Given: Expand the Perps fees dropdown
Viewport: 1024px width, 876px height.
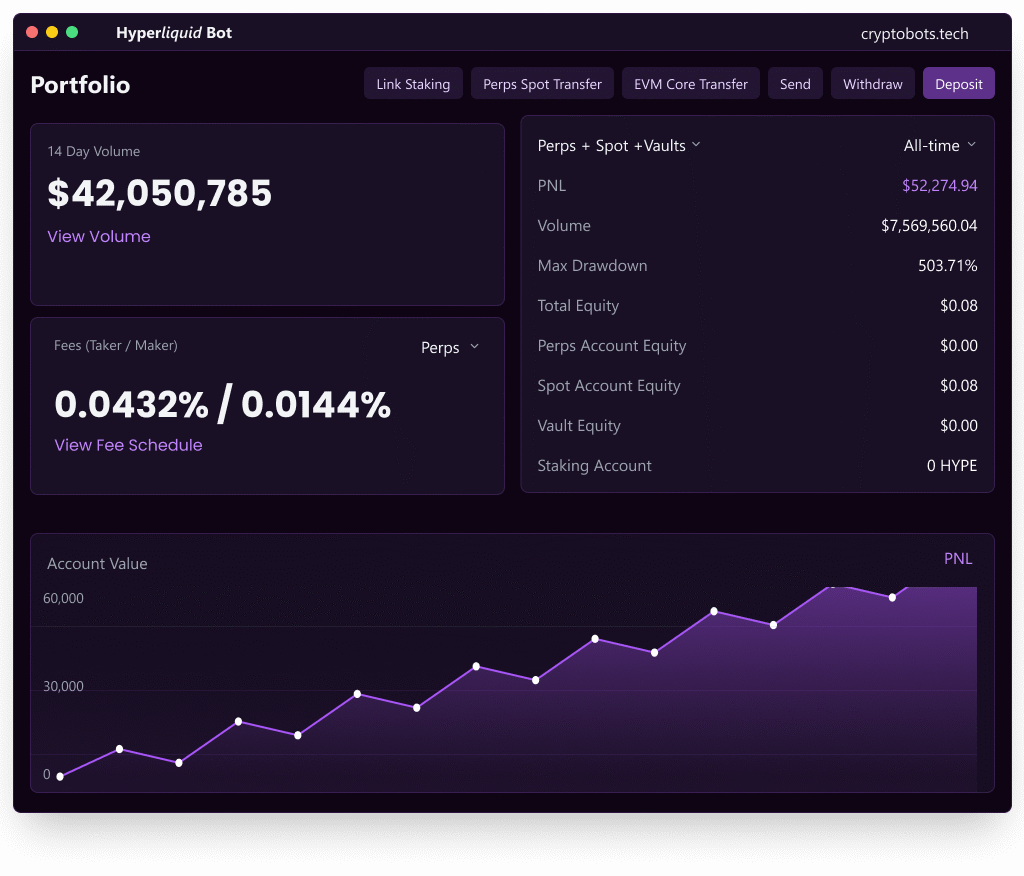Looking at the screenshot, I should tap(450, 348).
